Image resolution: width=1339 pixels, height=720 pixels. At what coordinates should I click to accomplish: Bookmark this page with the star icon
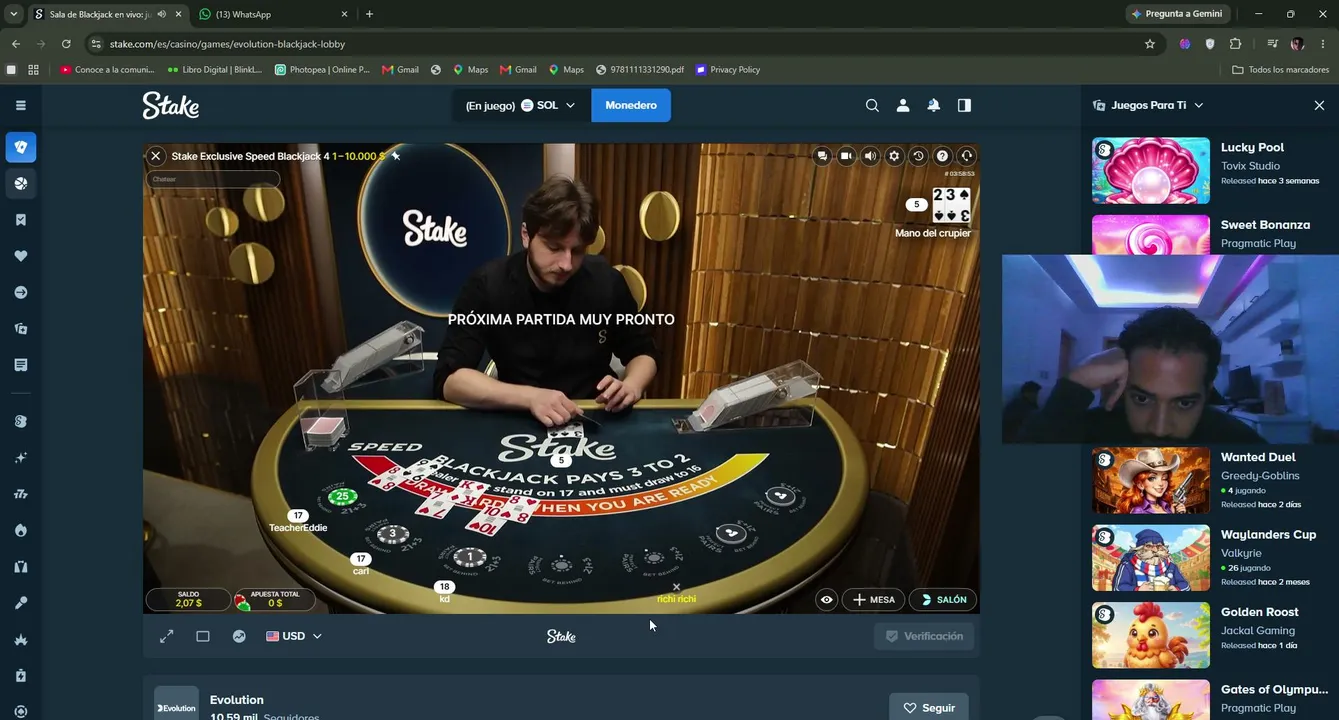[x=1150, y=44]
